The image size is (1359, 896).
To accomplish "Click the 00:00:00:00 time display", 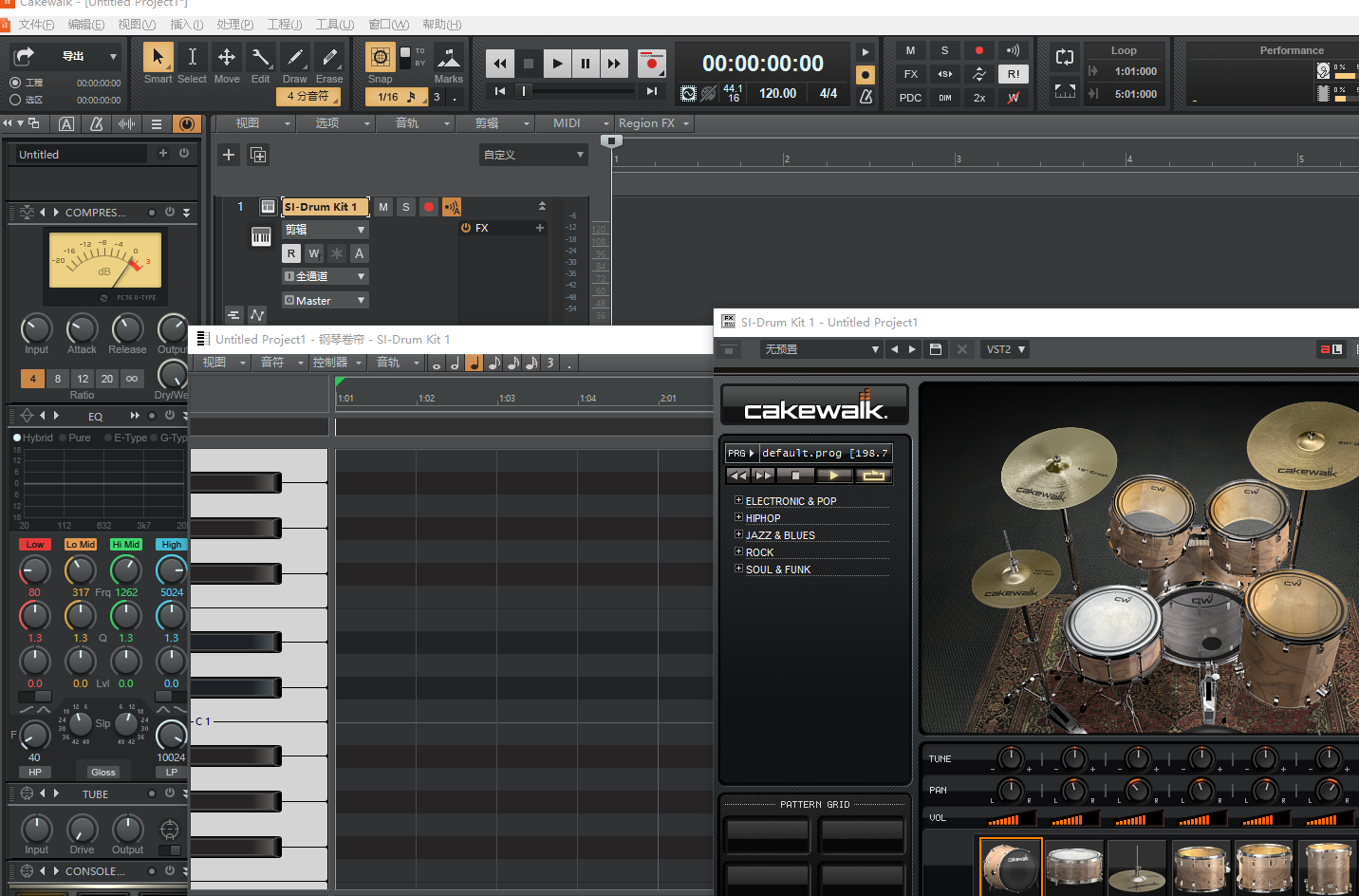I will click(763, 64).
